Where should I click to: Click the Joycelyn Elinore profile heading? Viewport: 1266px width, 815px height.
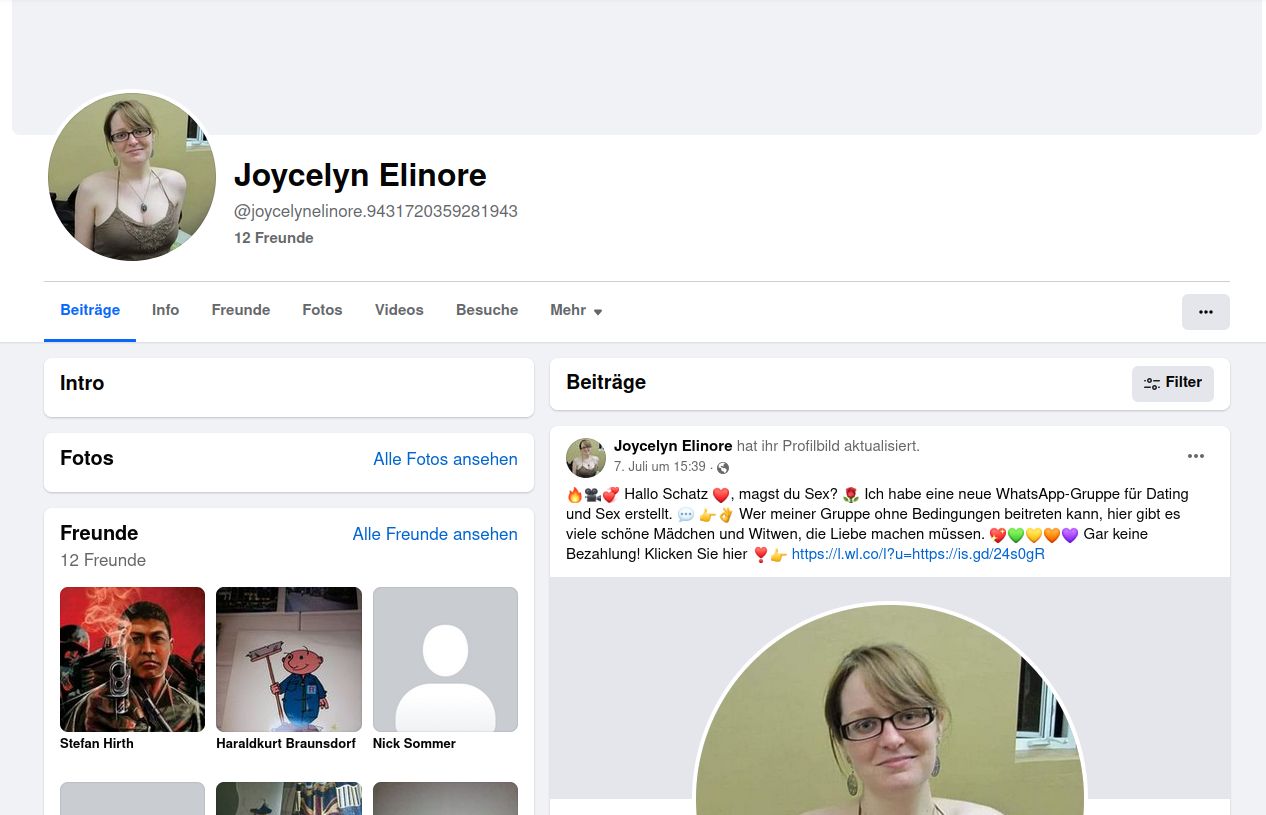coord(360,176)
